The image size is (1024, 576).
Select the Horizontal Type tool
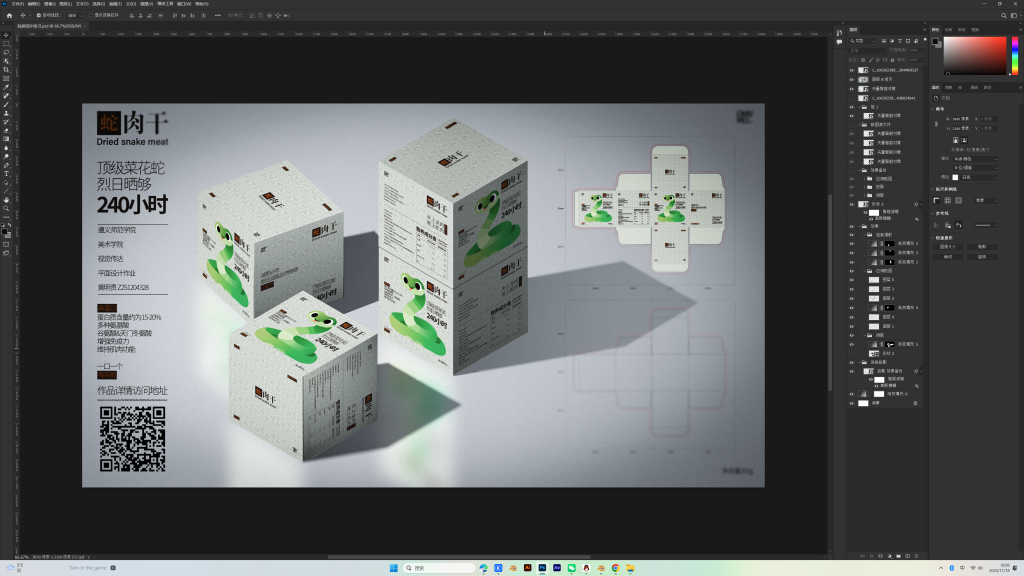pyautogui.click(x=6, y=174)
